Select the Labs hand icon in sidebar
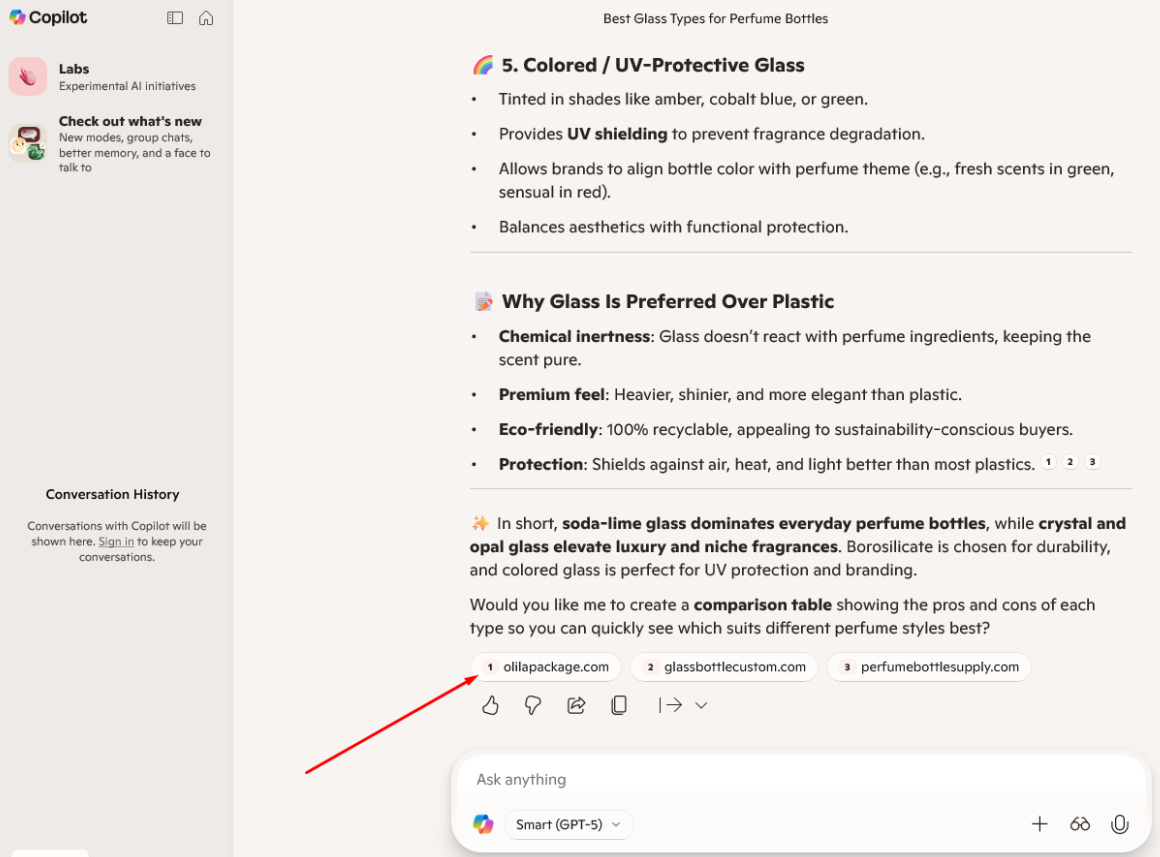This screenshot has width=1160, height=857. tap(27, 76)
